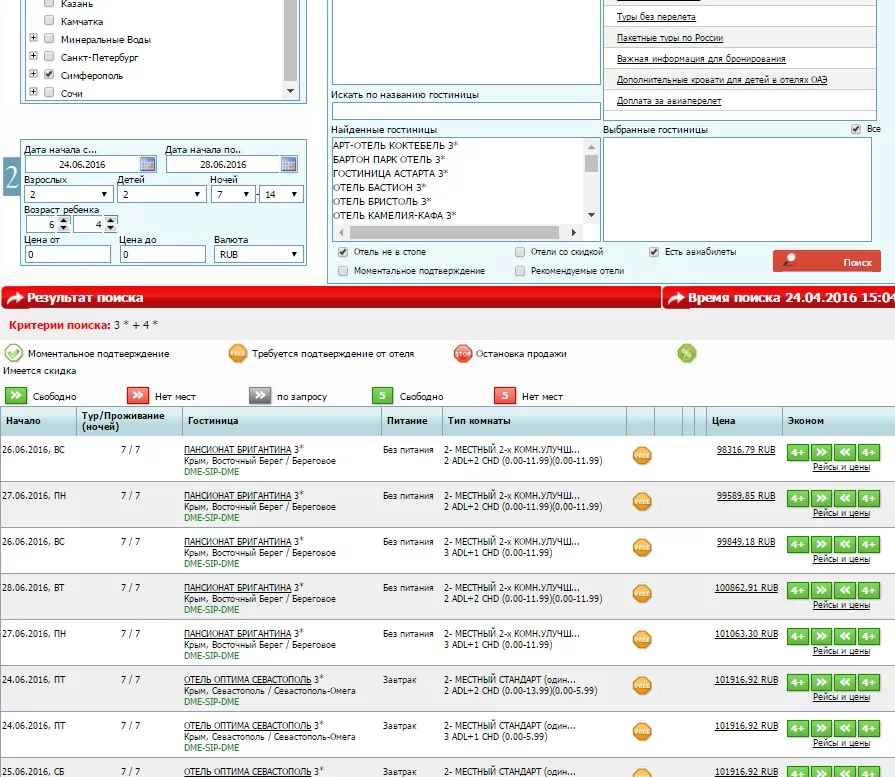Image resolution: width=895 pixels, height=777 pixels.
Task: Open calendar for start date to field
Action: point(289,164)
